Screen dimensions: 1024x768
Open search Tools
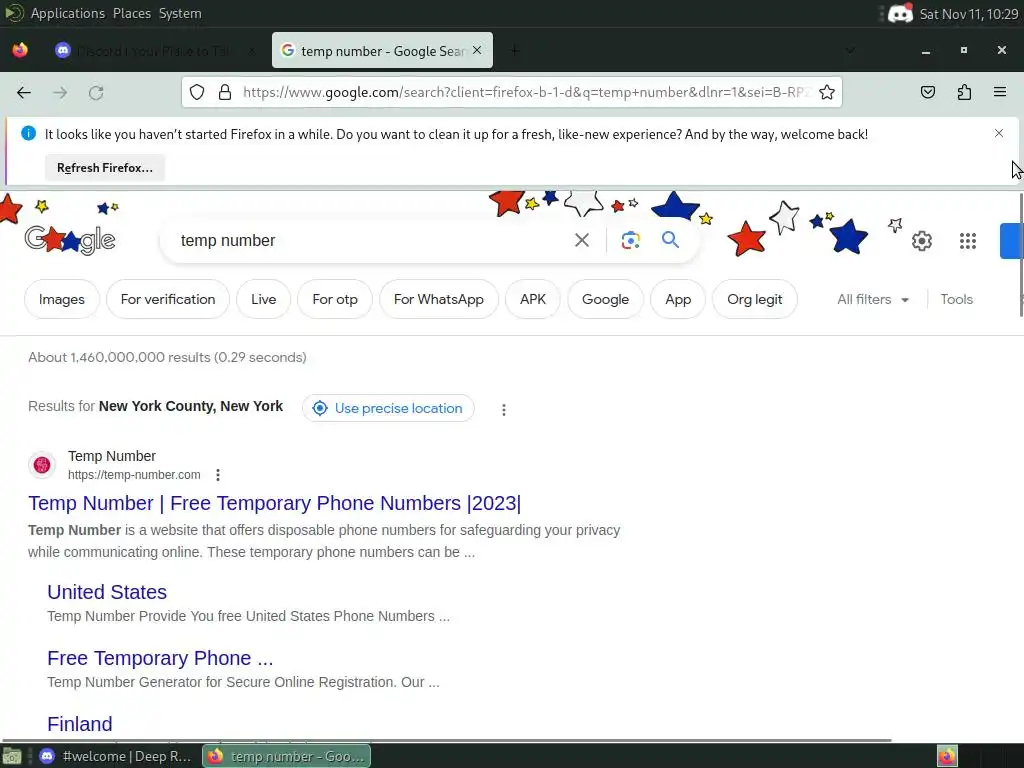(956, 299)
